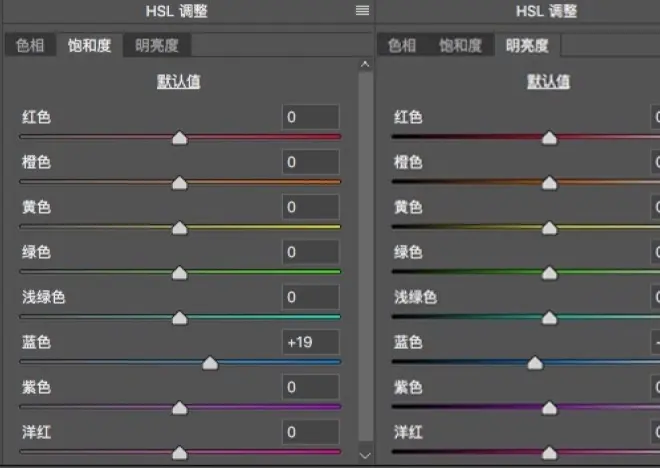This screenshot has height=468, width=660.
Task: Click the 绿色 saturation slider handle
Action: [180, 273]
